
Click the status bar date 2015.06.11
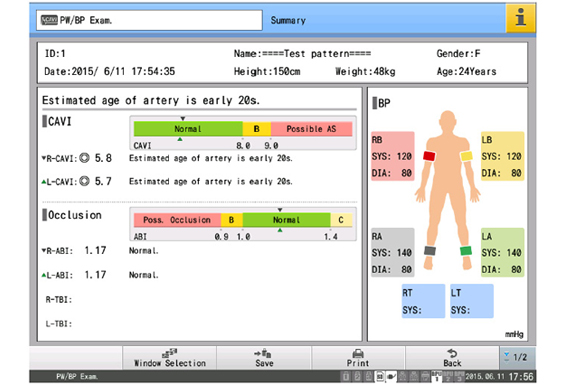(x=485, y=377)
